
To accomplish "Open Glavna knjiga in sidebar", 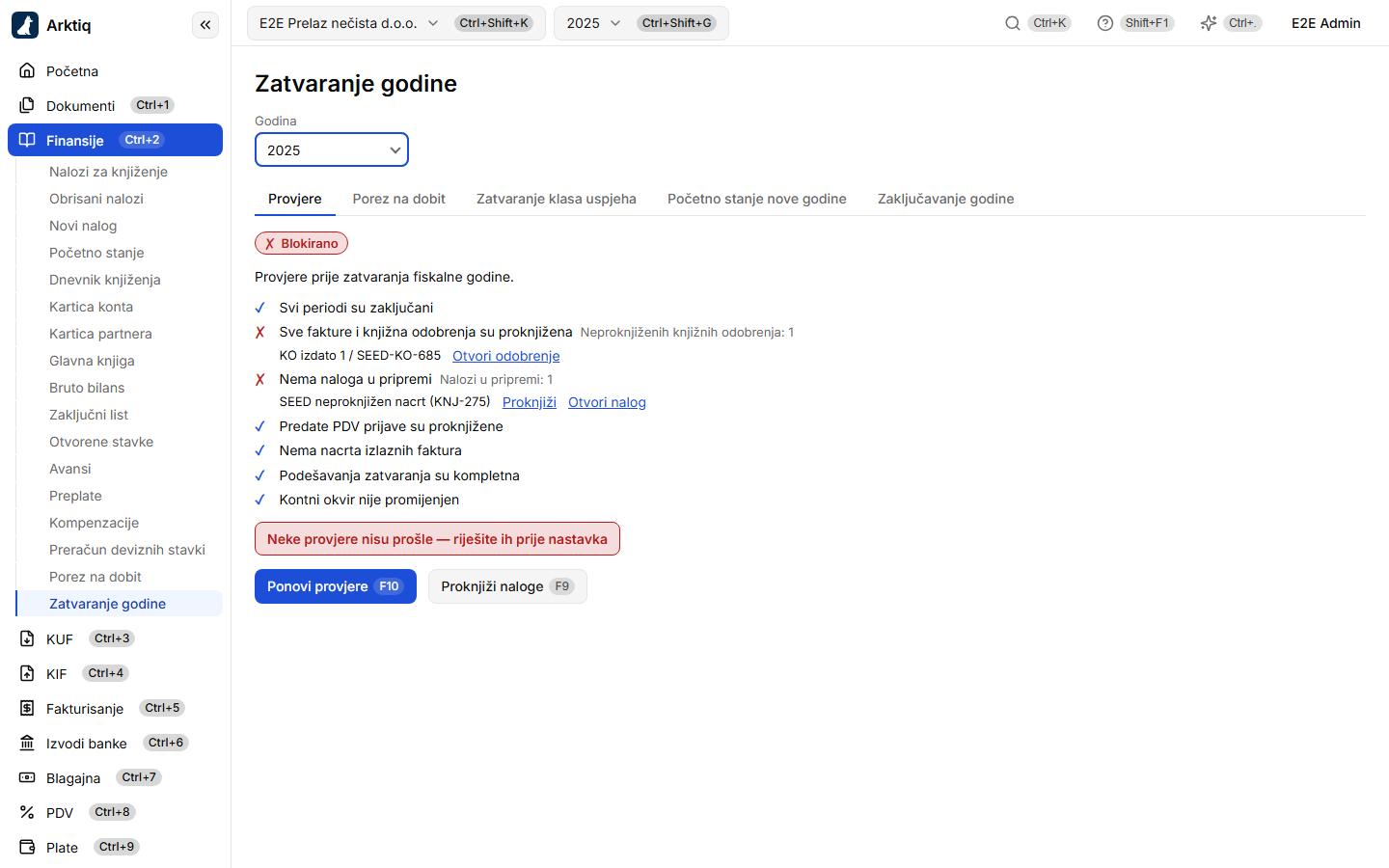I will [x=120, y=361].
